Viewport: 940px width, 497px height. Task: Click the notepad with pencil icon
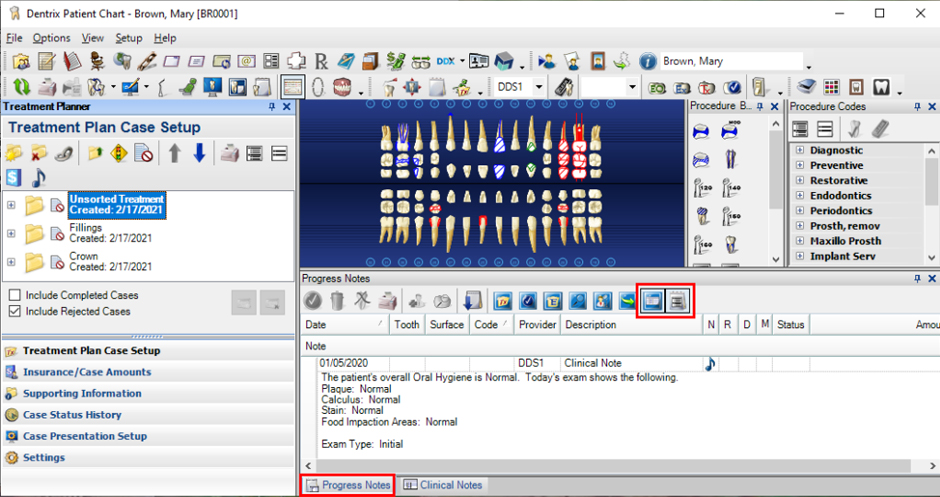(x=47, y=61)
